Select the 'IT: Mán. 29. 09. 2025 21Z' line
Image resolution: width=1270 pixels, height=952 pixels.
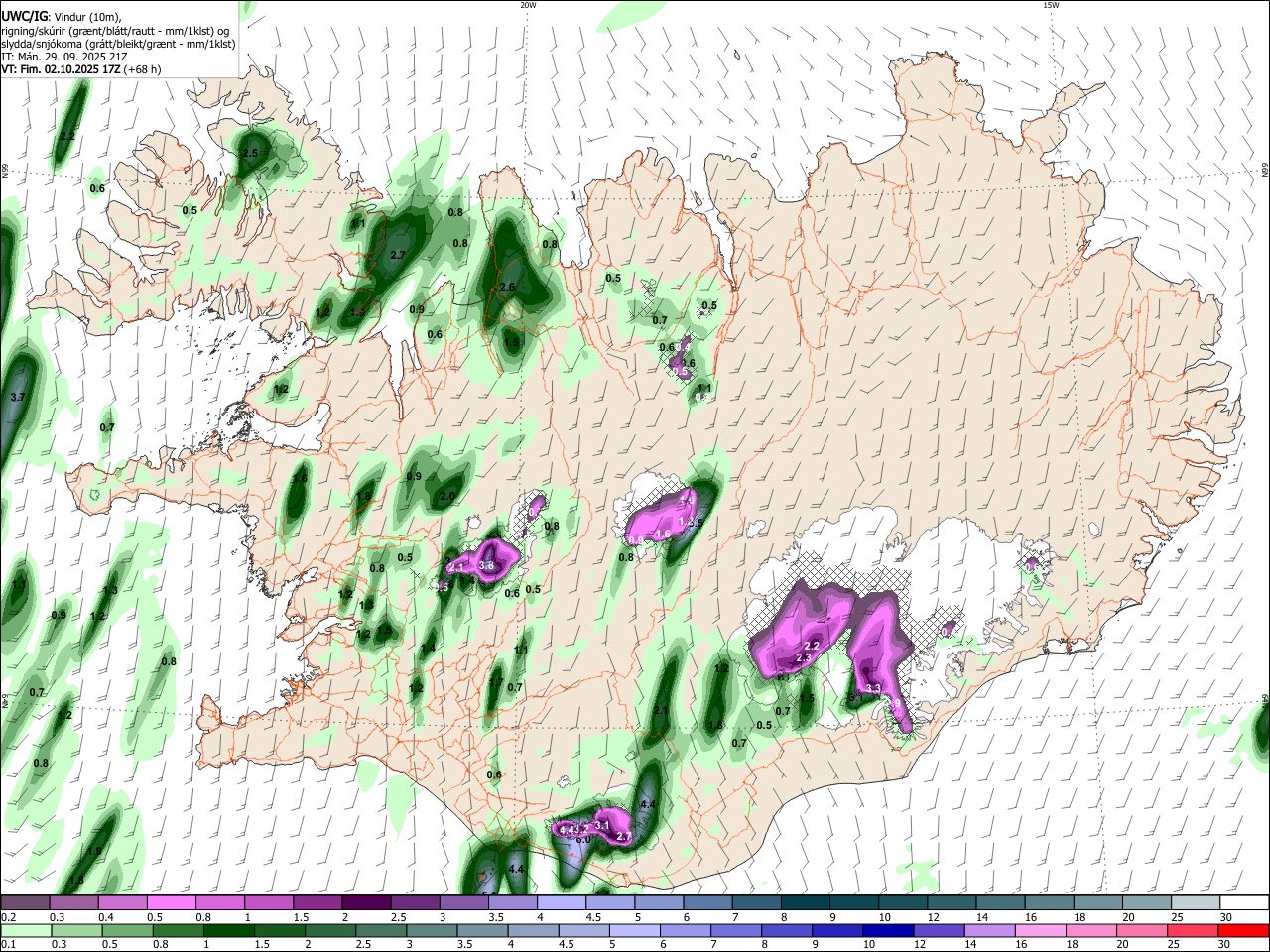[63, 57]
